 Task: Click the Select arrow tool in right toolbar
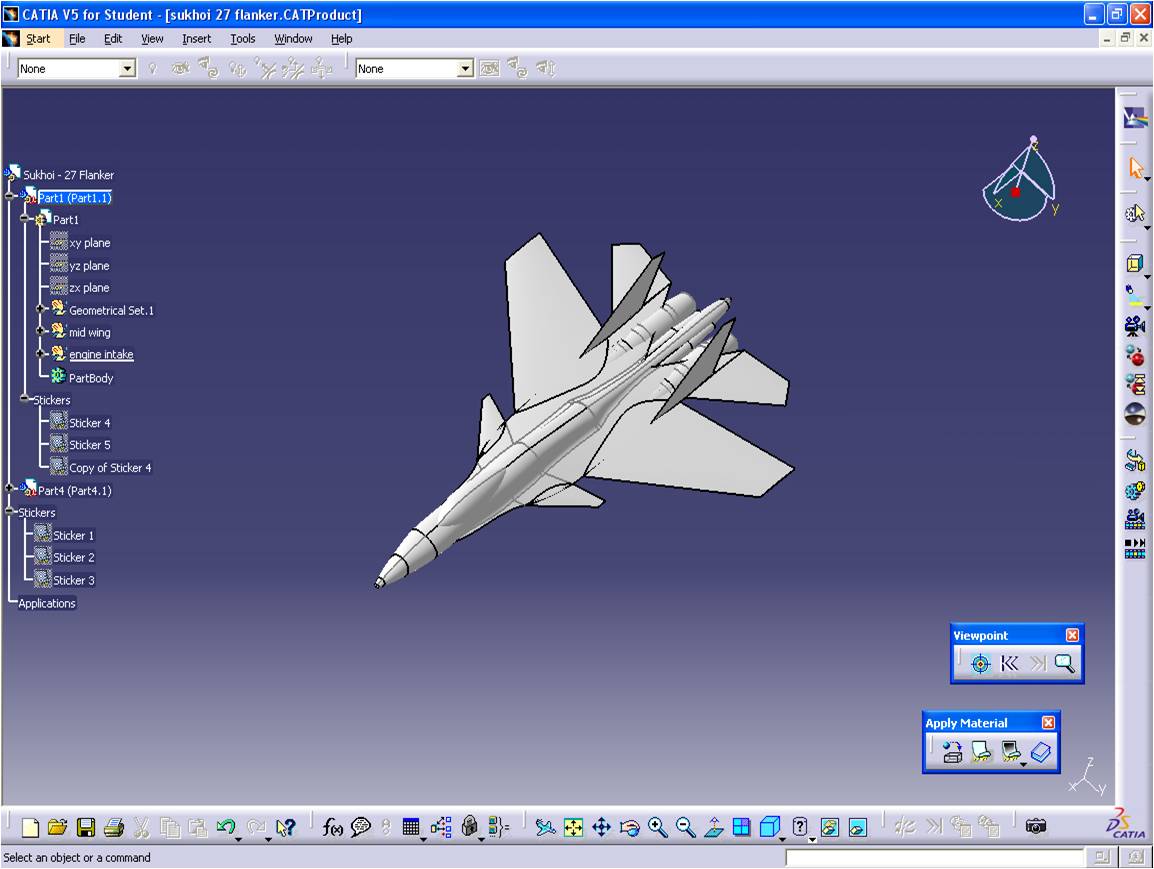1136,169
